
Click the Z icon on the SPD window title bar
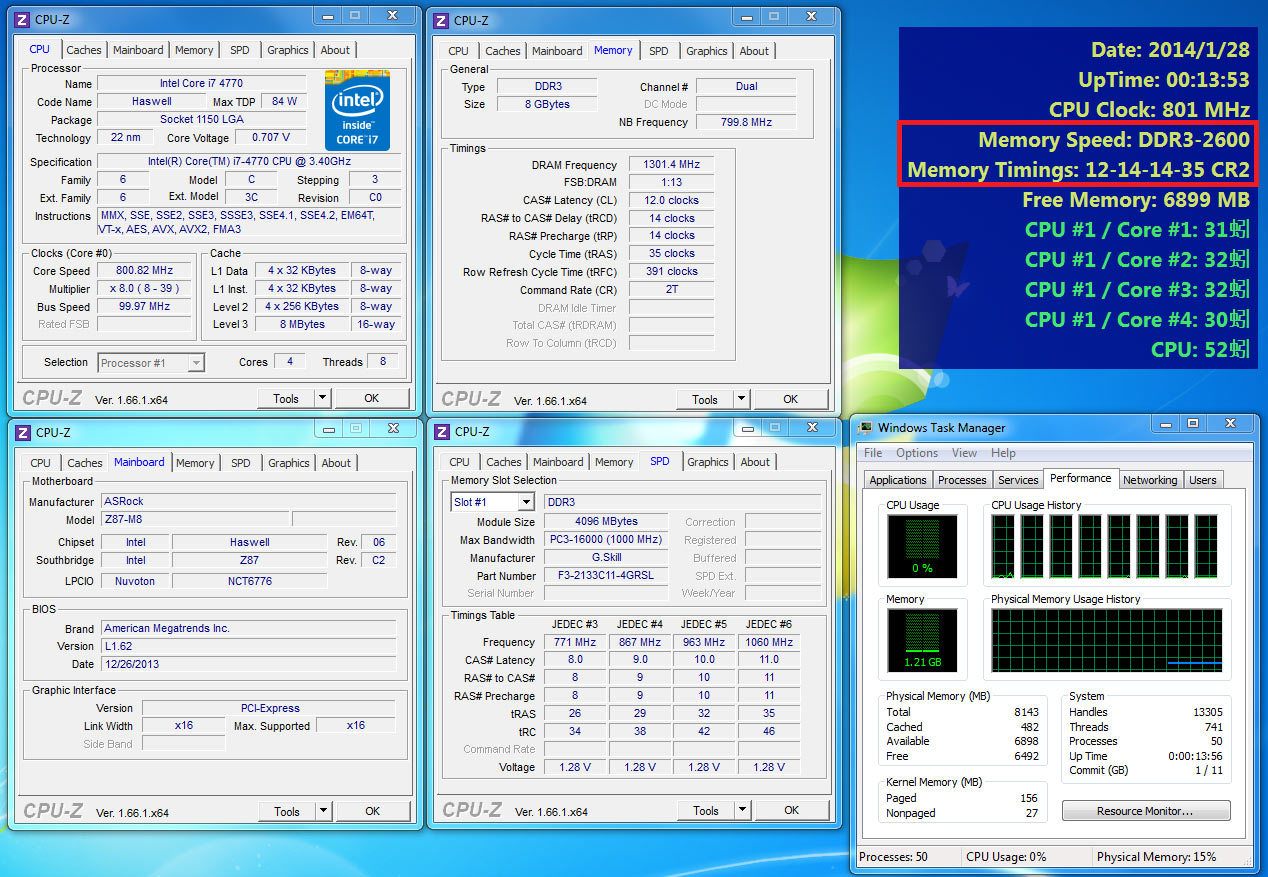coord(440,431)
